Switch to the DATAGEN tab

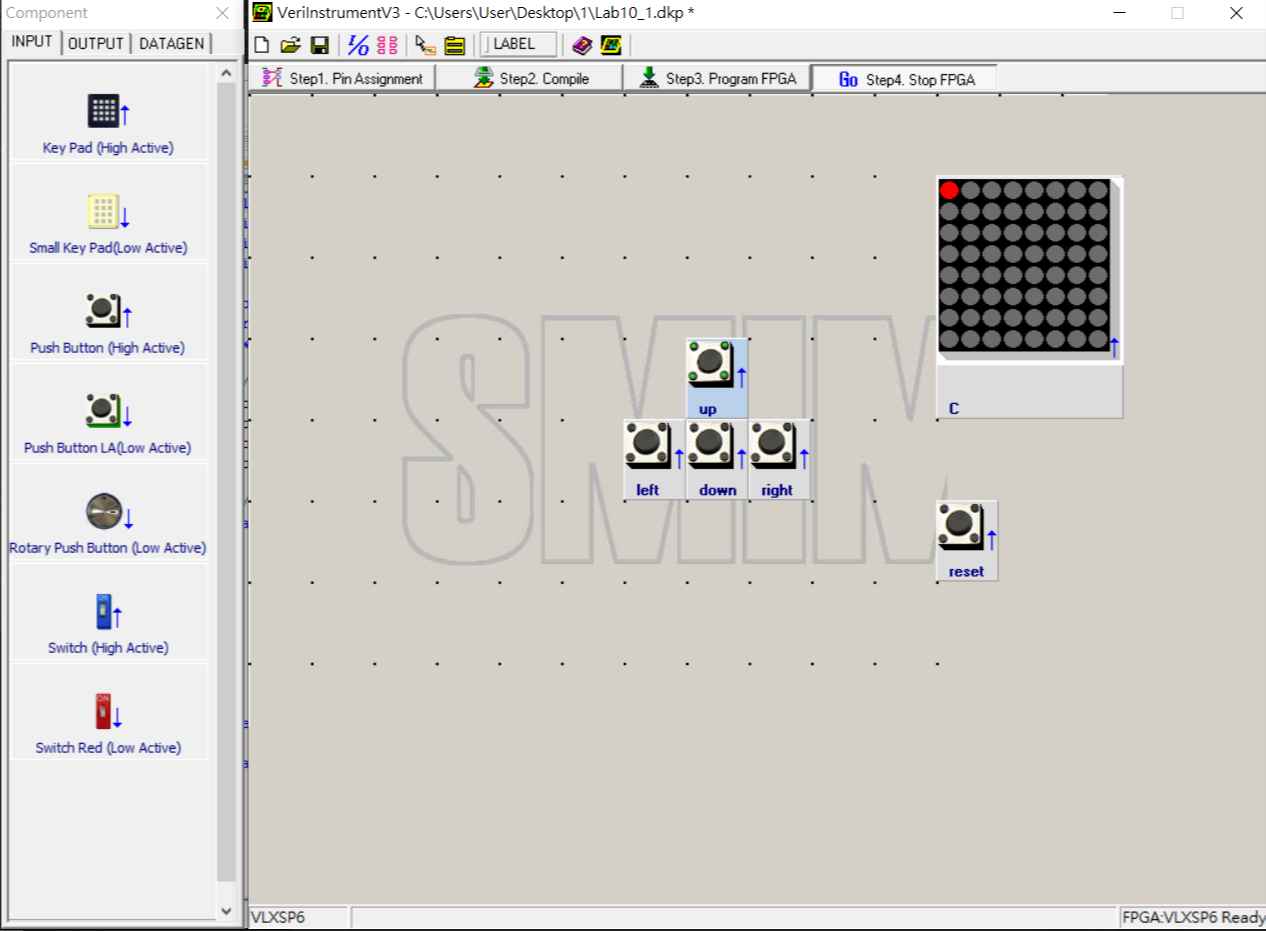[x=171, y=43]
